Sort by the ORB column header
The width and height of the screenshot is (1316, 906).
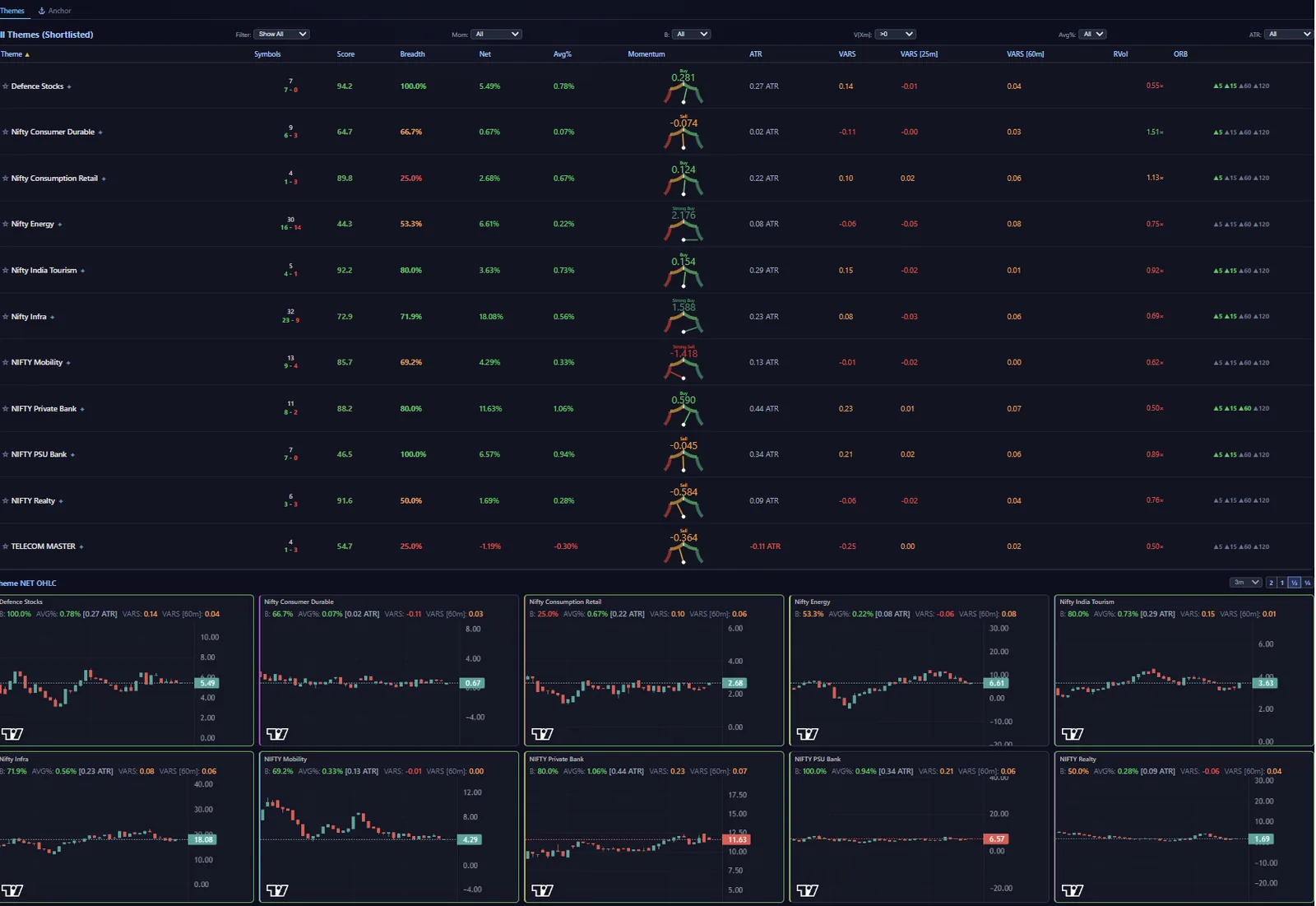tap(1180, 54)
